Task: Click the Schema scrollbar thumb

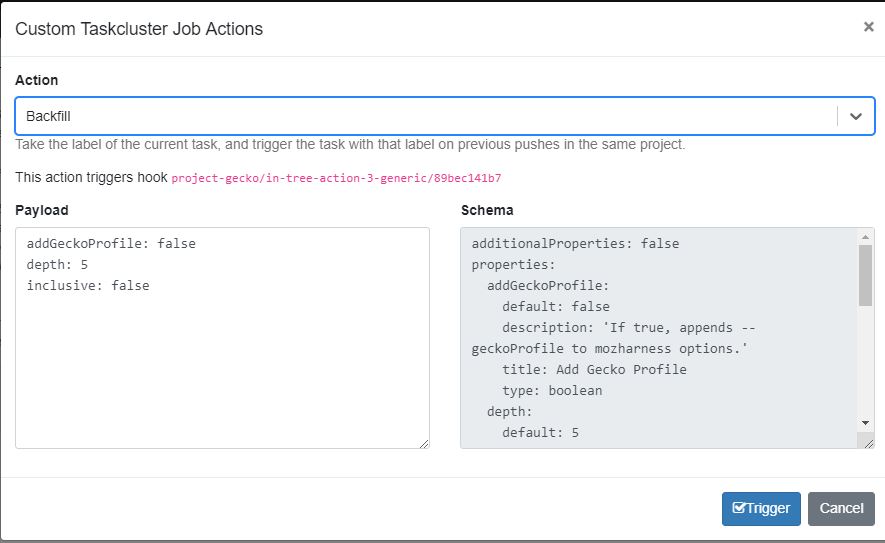Action: (x=865, y=275)
